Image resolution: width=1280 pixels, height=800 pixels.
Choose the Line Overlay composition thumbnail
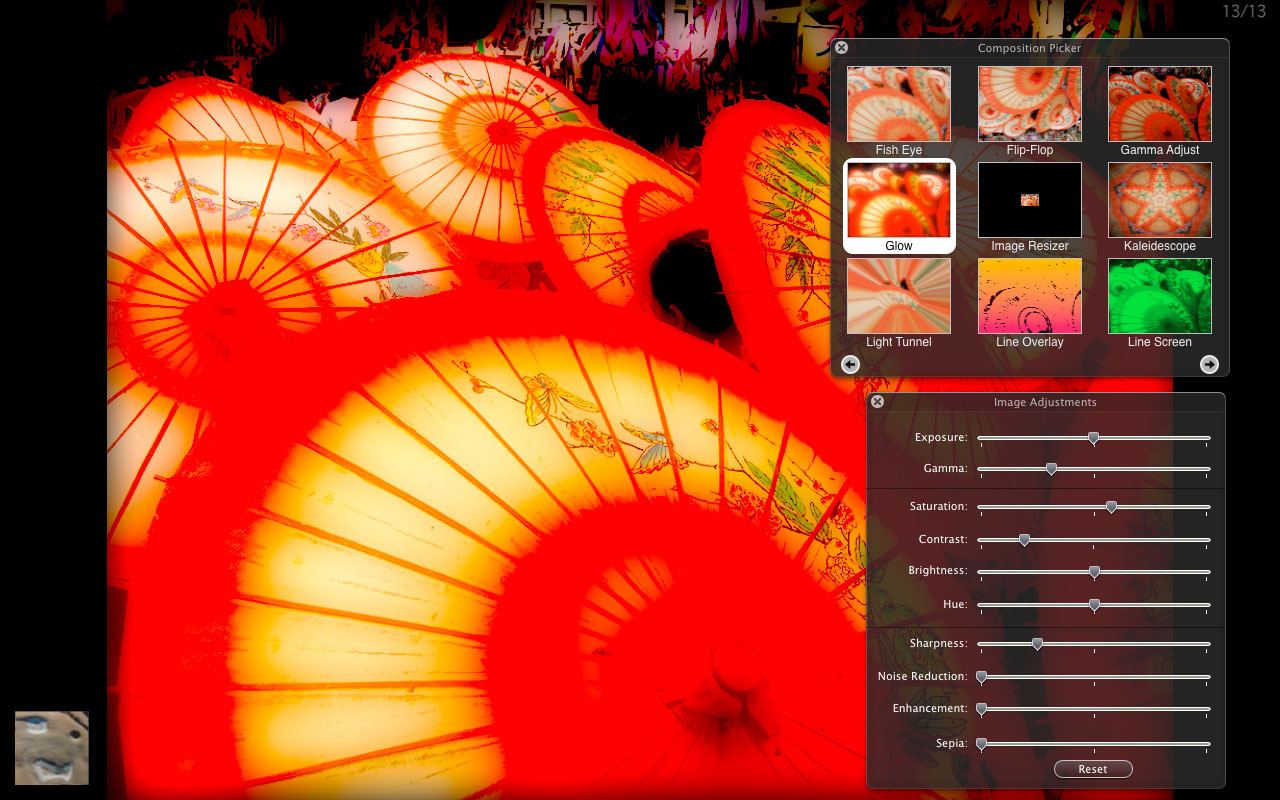pyautogui.click(x=1029, y=296)
